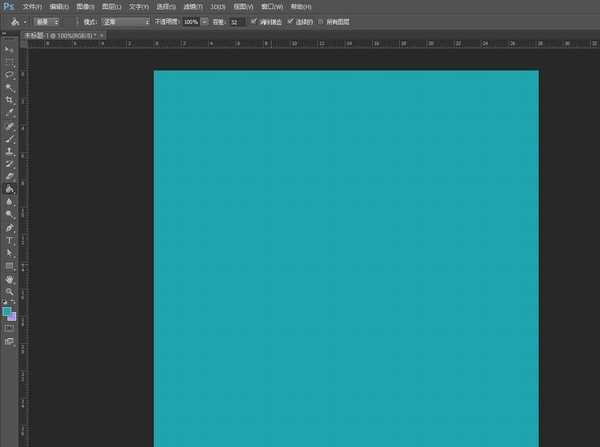Click the teal foreground color swatch
The height and width of the screenshot is (447, 600).
click(x=7, y=312)
